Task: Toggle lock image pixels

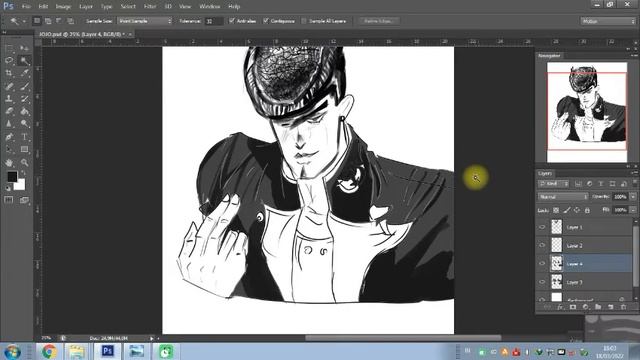Action: pos(567,210)
